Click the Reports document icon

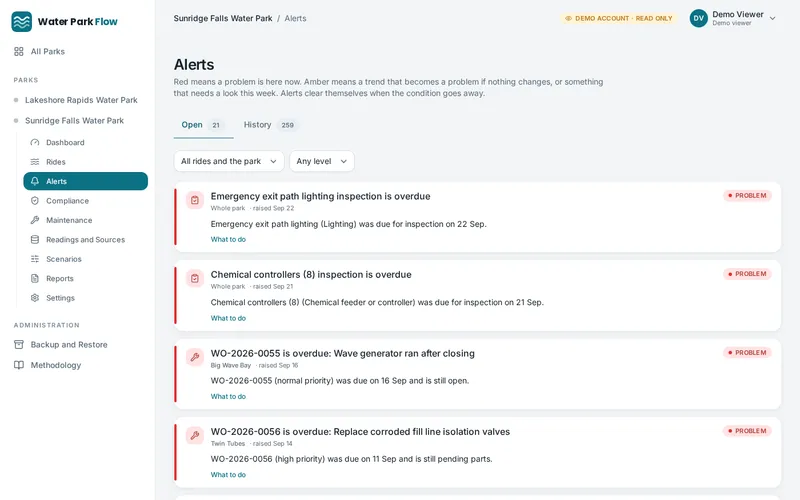(x=35, y=278)
